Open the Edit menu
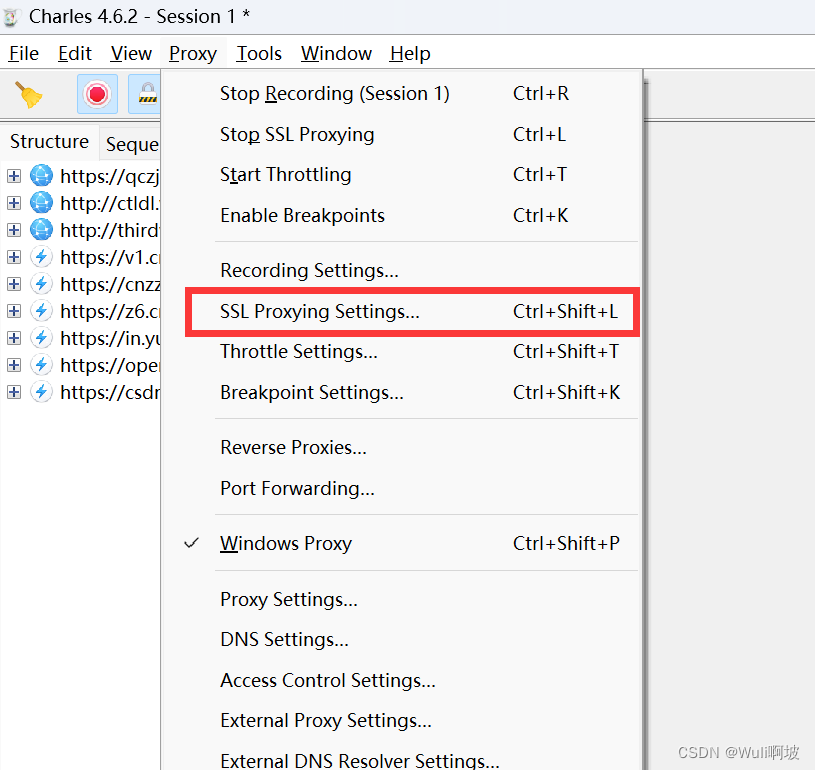Image resolution: width=815 pixels, height=770 pixels. click(x=75, y=54)
